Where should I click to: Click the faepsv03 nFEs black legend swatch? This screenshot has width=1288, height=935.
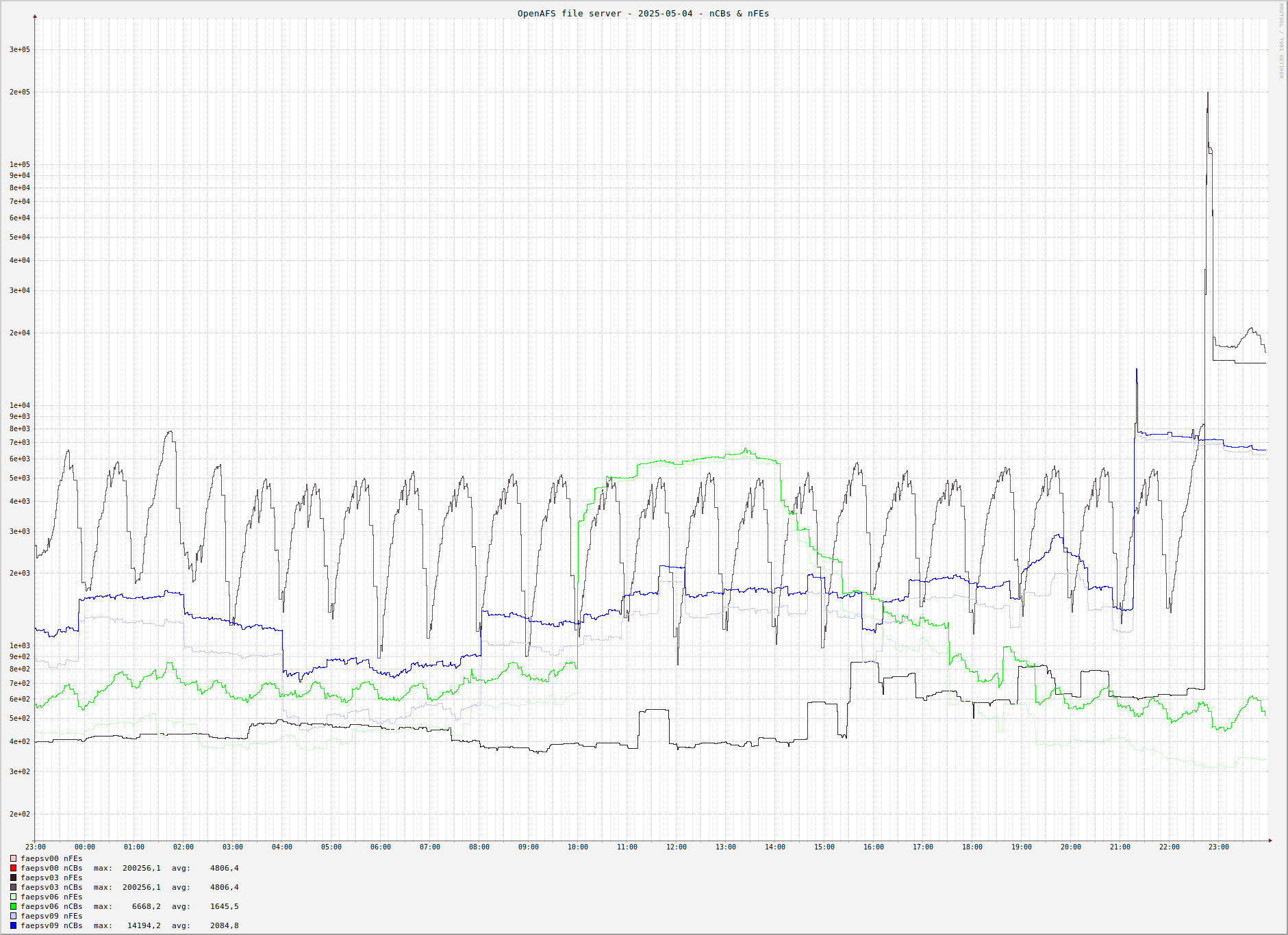point(13,878)
